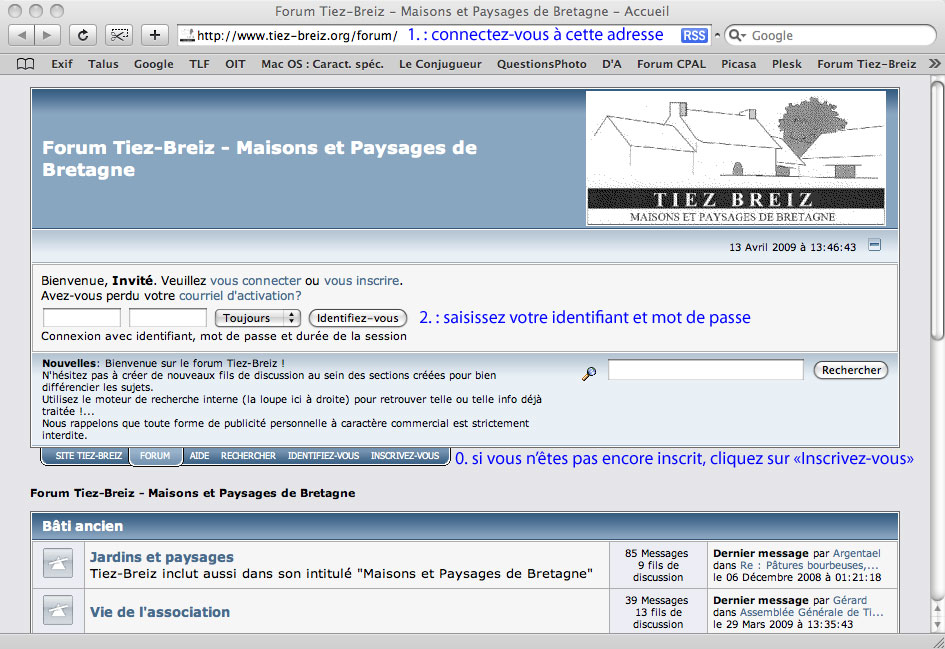Click the RSS badge in address bar

tap(694, 35)
